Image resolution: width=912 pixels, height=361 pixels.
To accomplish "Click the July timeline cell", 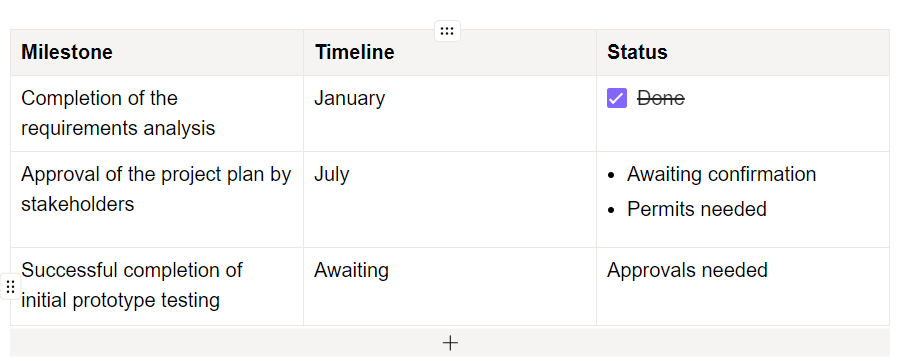I will (450, 199).
